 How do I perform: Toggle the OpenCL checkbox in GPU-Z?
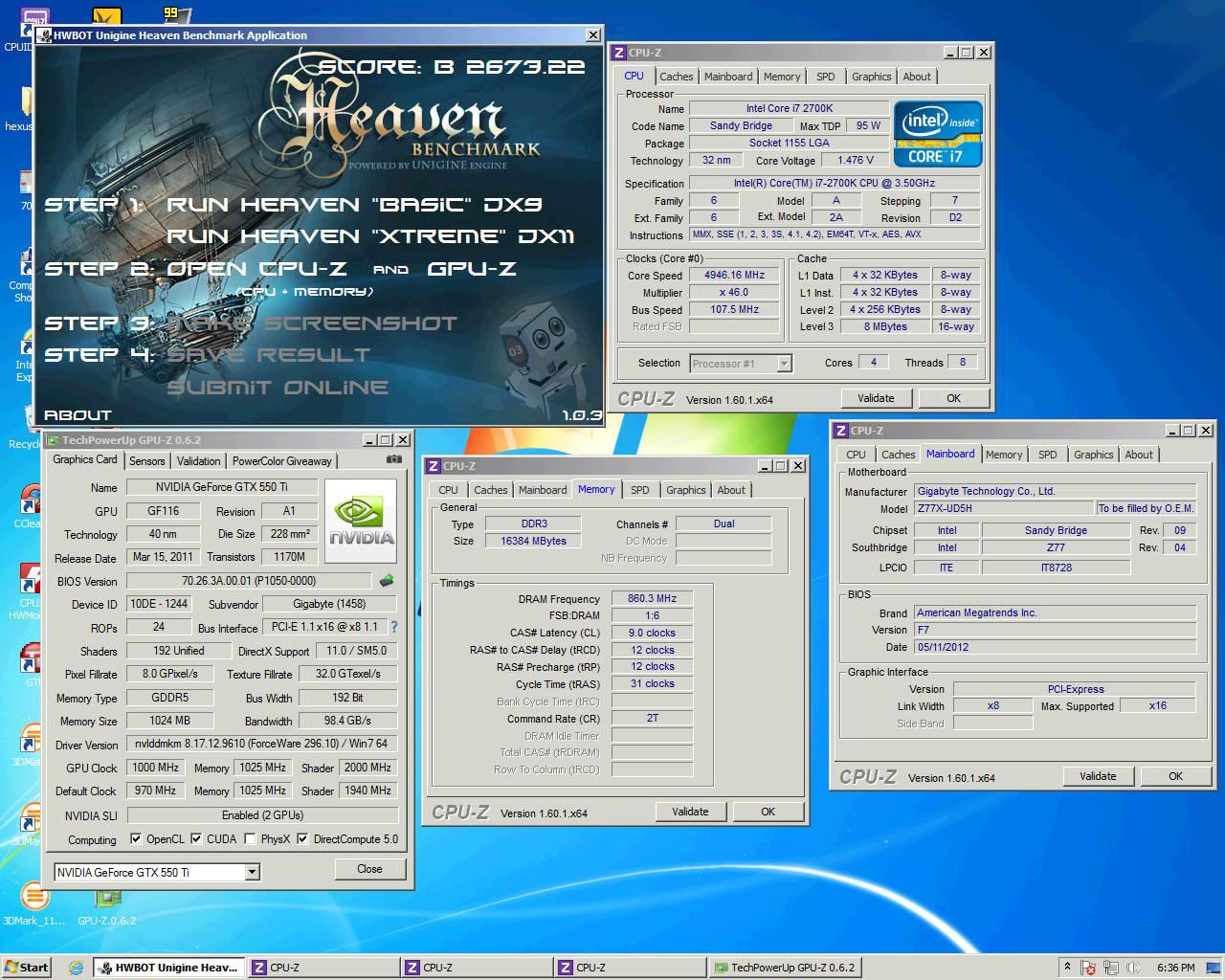pos(136,839)
